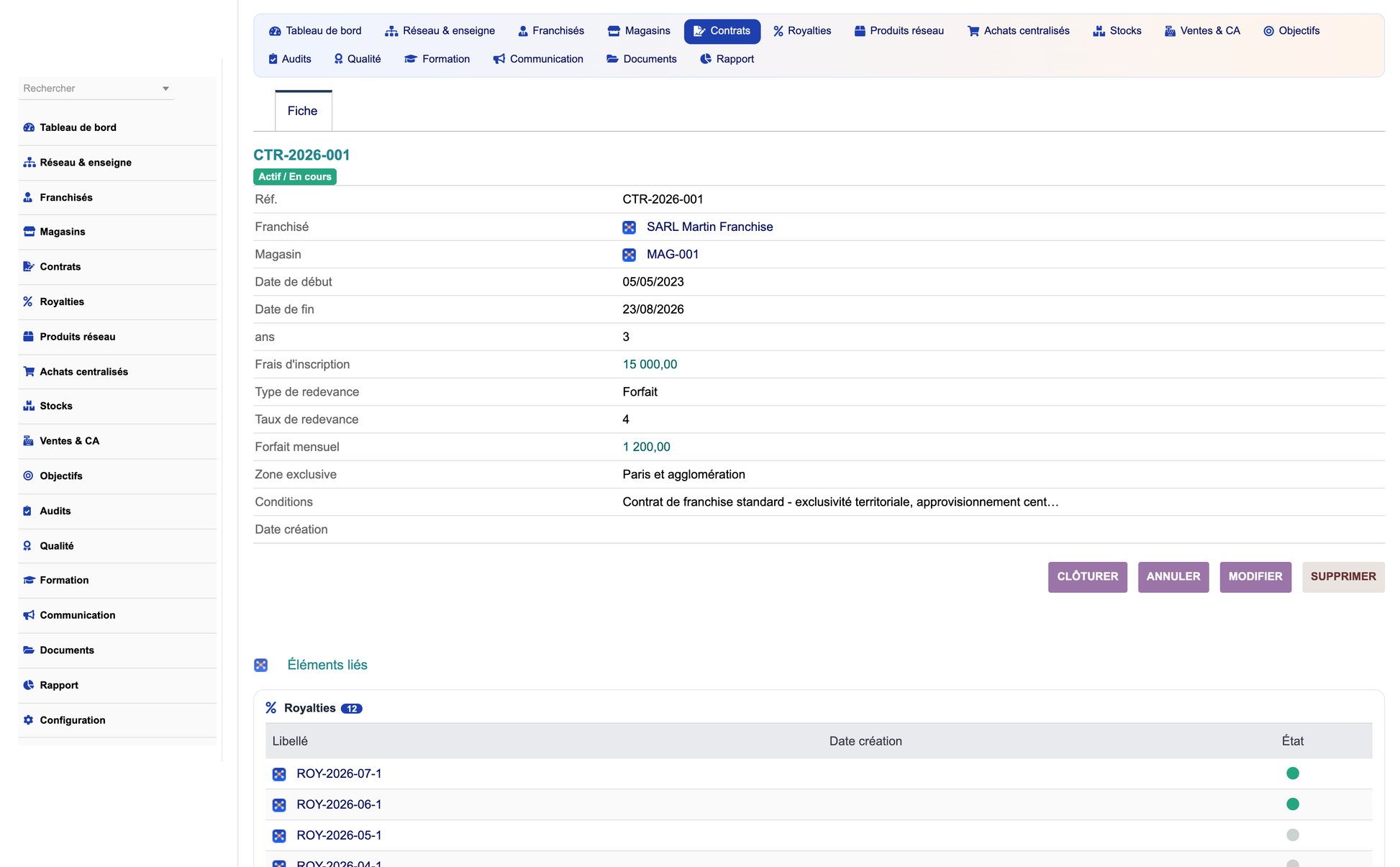
Task: Open Ventes & CA top menu
Action: point(1202,31)
